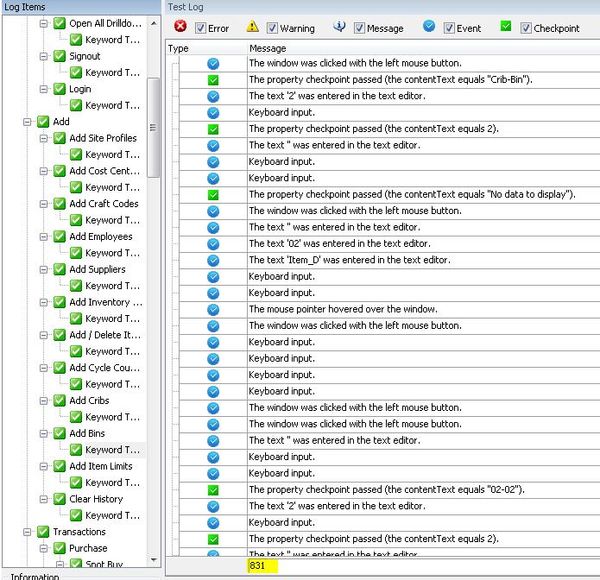Click green checkpoint icon for "02-02" row
Screen dimensions: 600x580
(213, 490)
